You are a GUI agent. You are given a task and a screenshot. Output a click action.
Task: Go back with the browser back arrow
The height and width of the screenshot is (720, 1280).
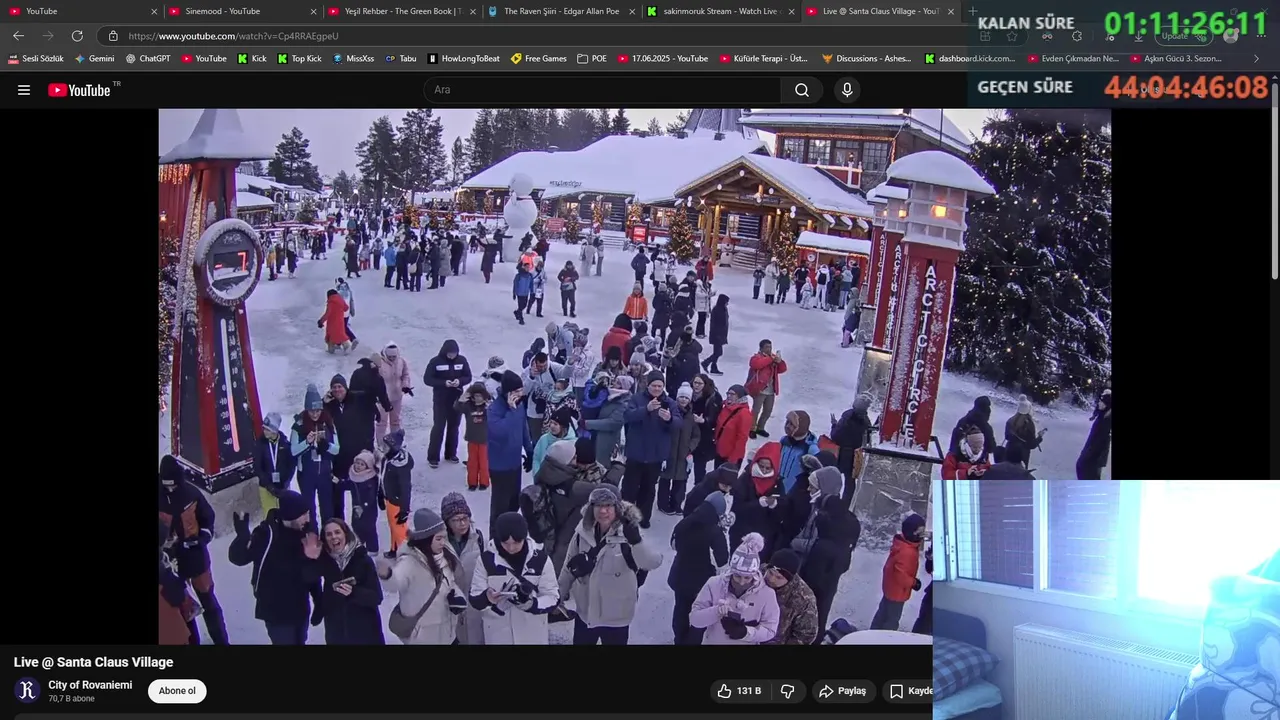[x=18, y=36]
